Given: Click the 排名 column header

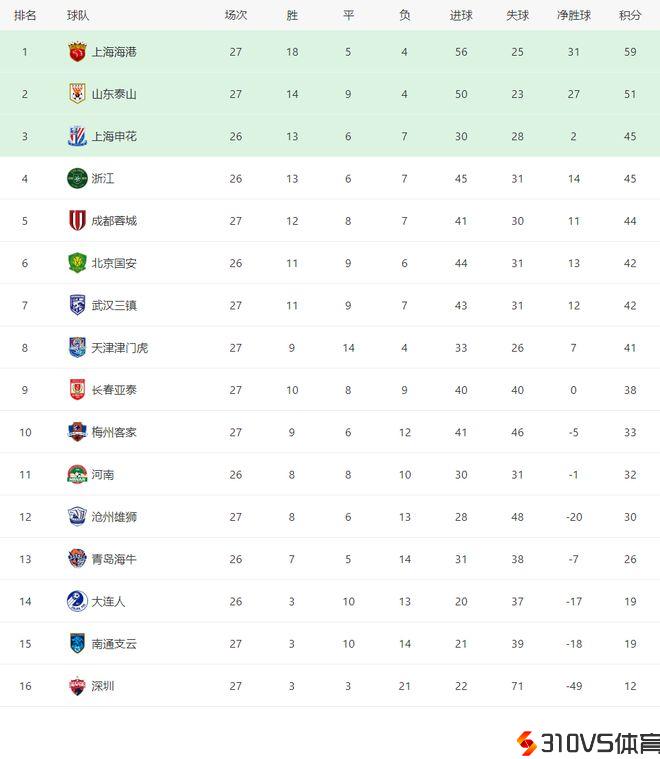Looking at the screenshot, I should coord(25,15).
